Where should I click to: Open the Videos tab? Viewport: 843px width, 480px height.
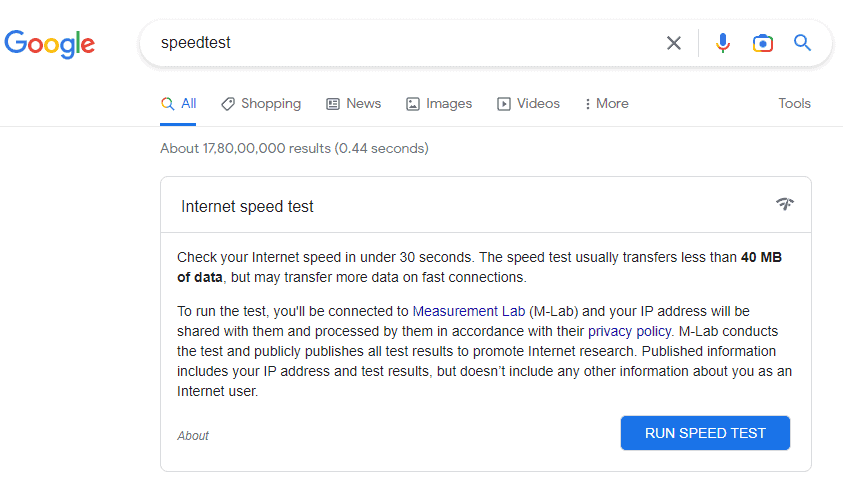pos(528,103)
